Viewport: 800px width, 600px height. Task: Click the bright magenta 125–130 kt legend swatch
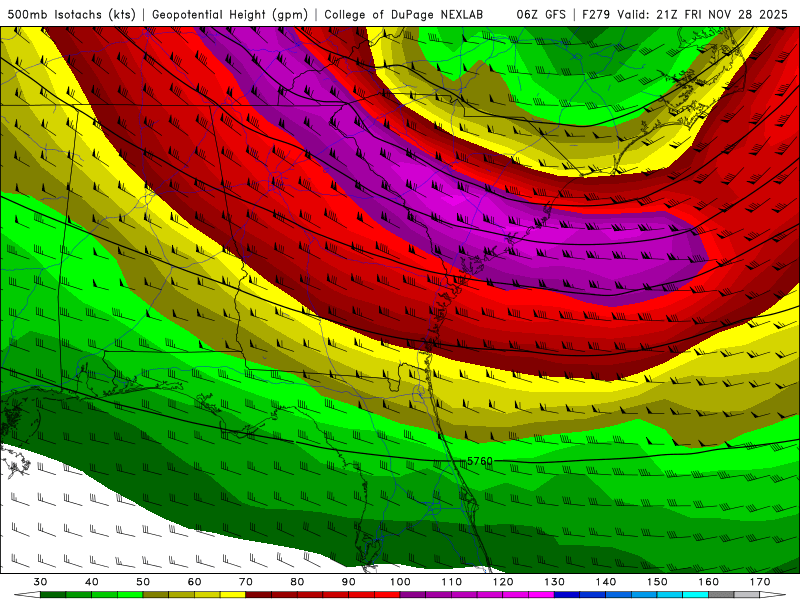pos(542,595)
